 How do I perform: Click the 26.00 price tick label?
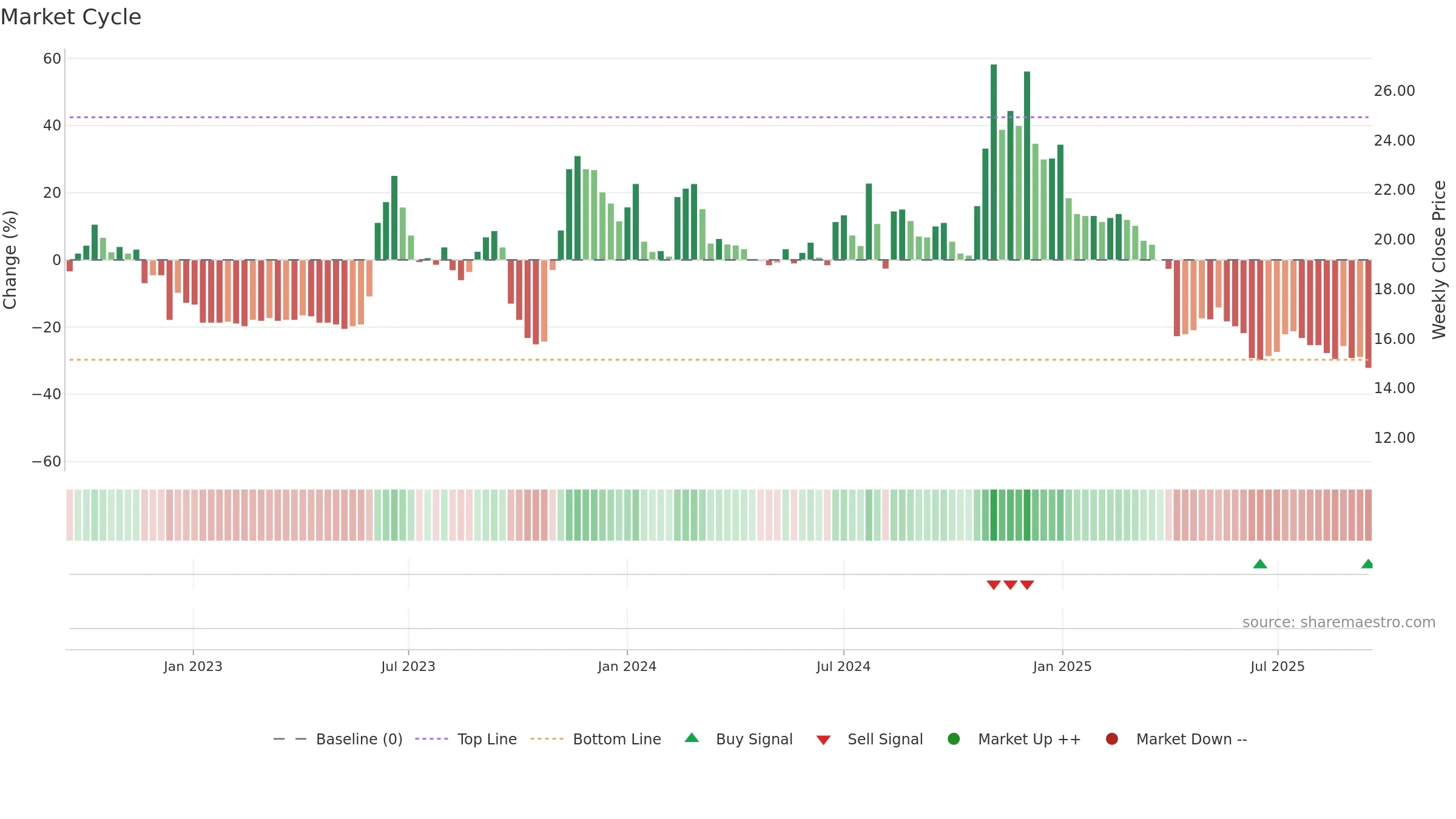[x=1394, y=91]
